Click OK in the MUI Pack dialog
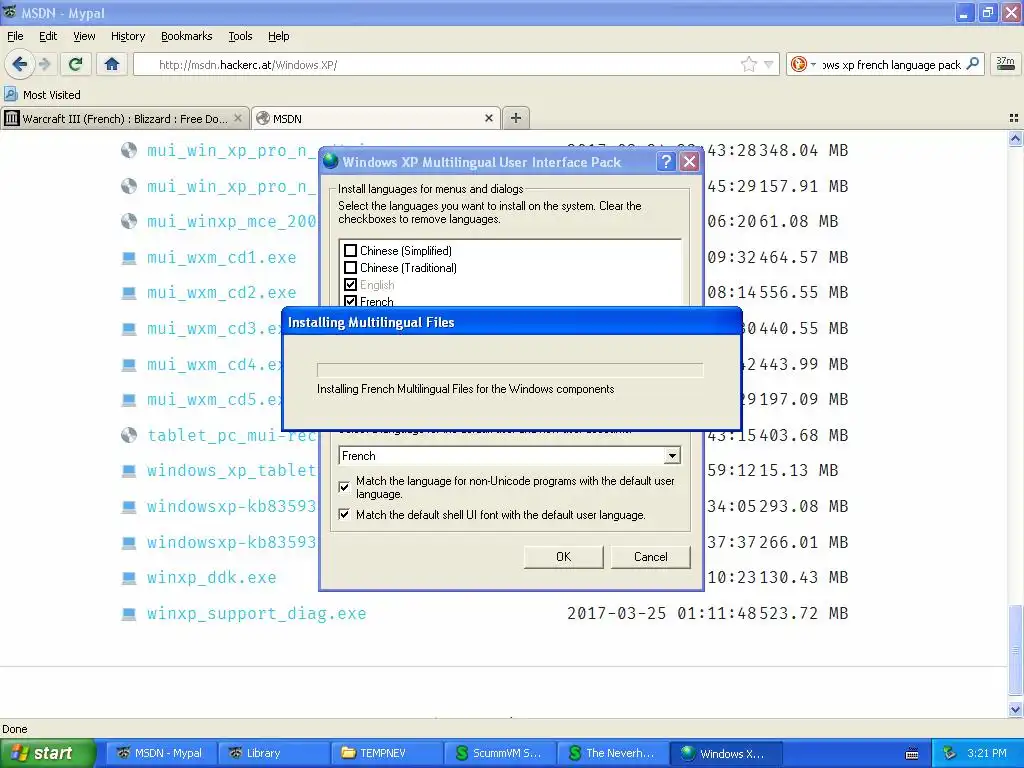1024x768 pixels. (x=563, y=557)
